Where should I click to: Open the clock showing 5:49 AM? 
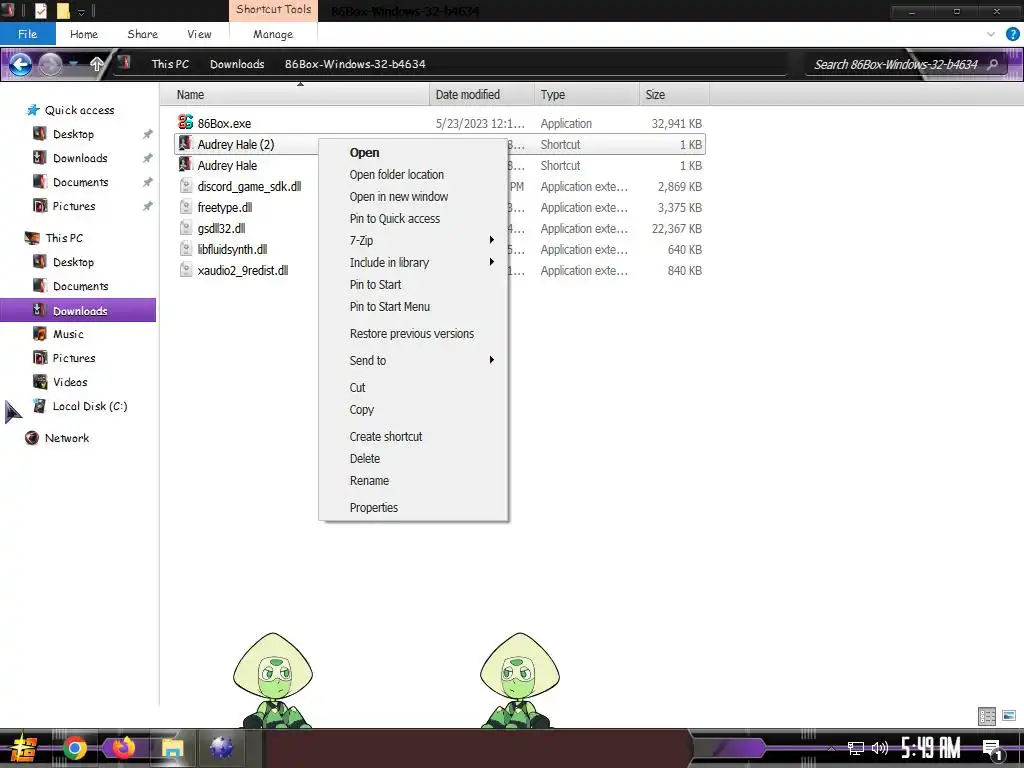pyautogui.click(x=931, y=748)
